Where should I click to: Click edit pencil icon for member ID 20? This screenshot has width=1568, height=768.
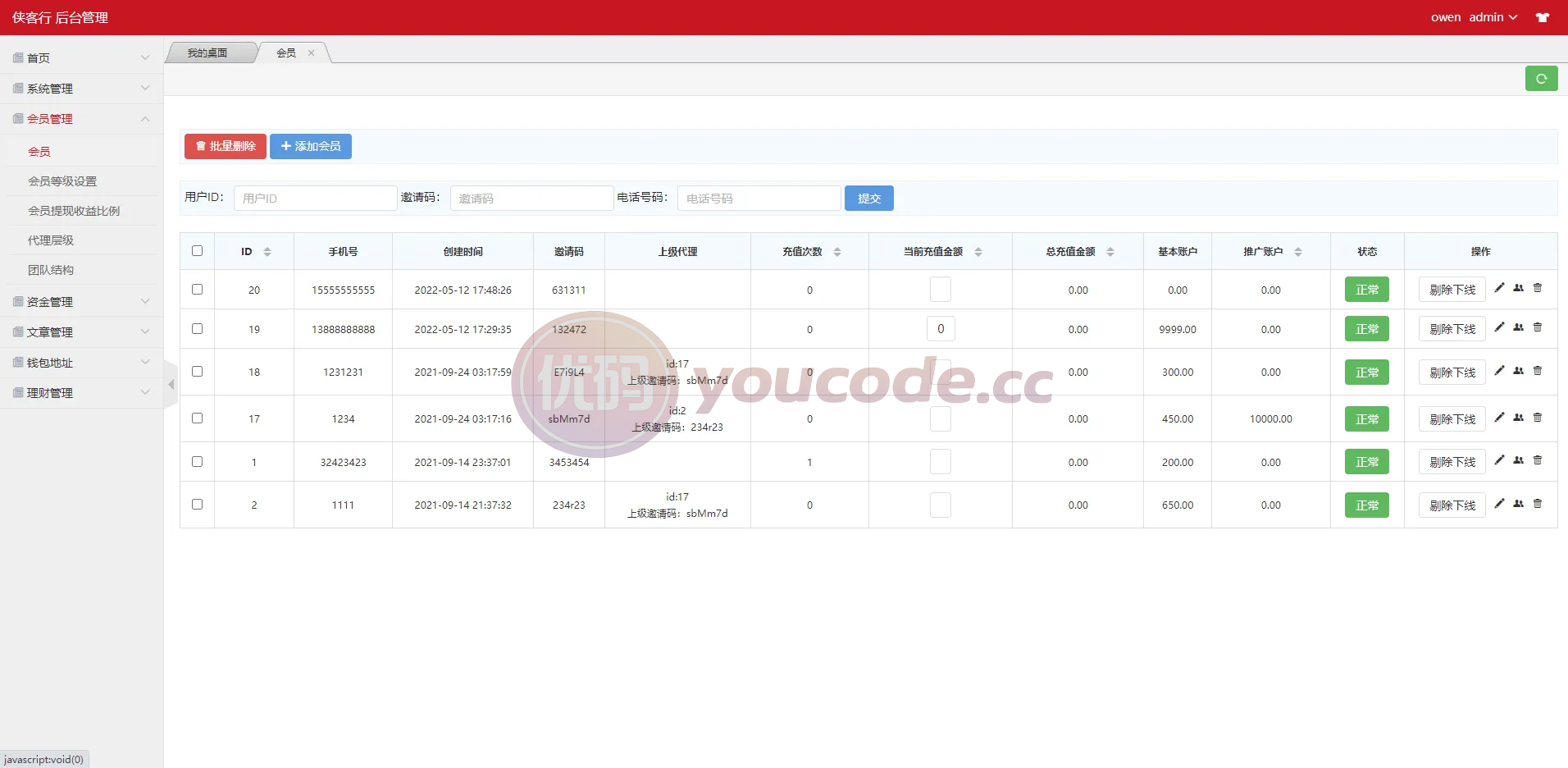pos(1499,288)
